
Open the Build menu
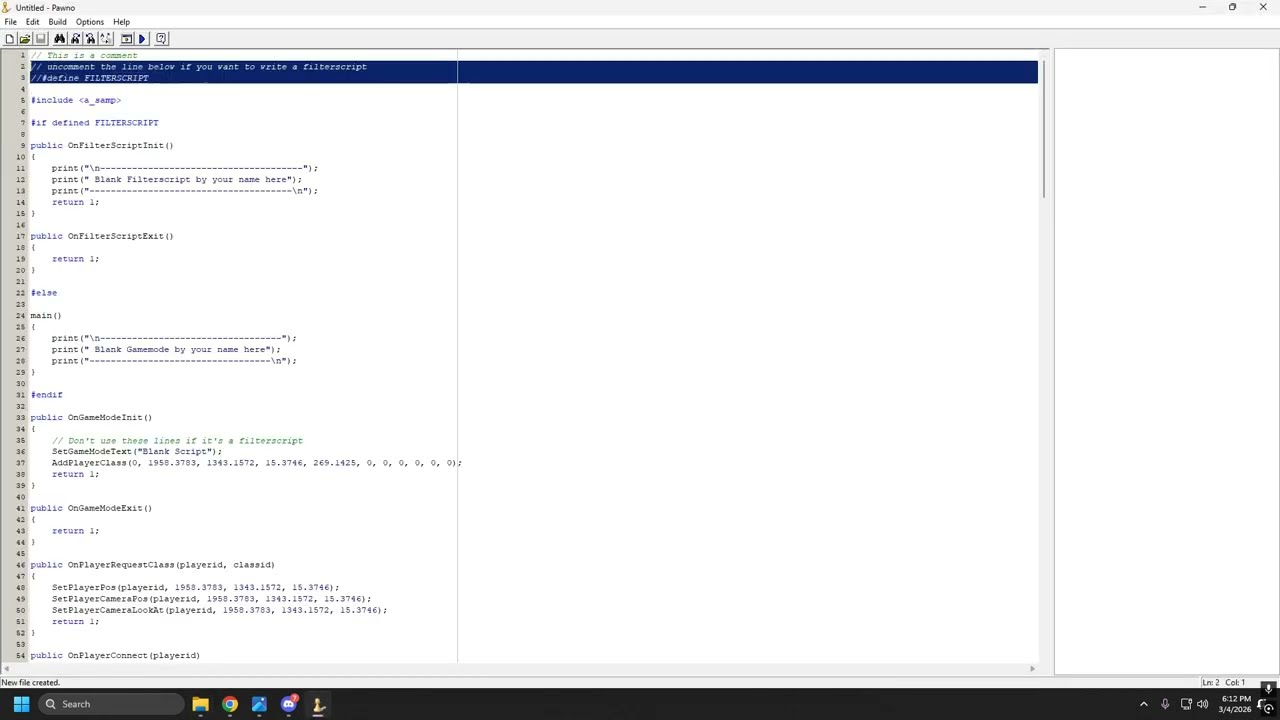[57, 22]
